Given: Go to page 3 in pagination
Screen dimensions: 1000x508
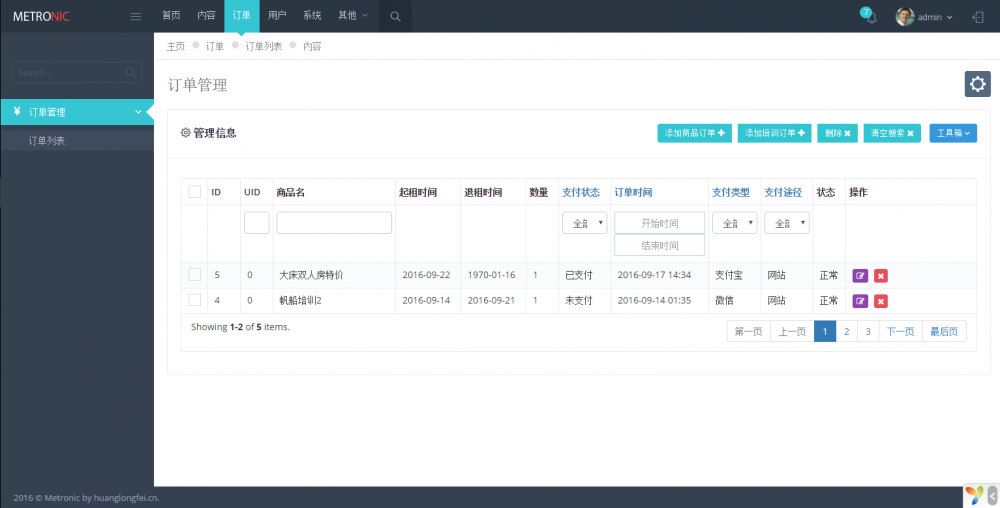Looking at the screenshot, I should coord(868,331).
